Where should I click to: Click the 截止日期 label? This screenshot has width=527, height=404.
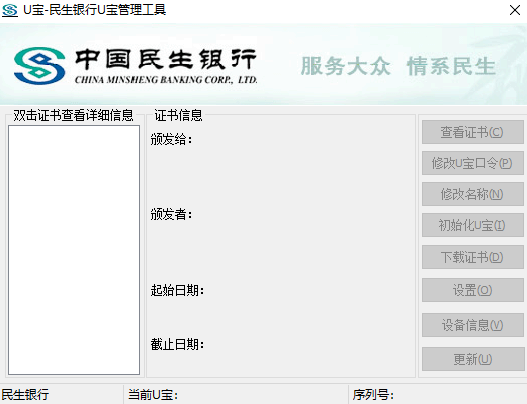177,344
